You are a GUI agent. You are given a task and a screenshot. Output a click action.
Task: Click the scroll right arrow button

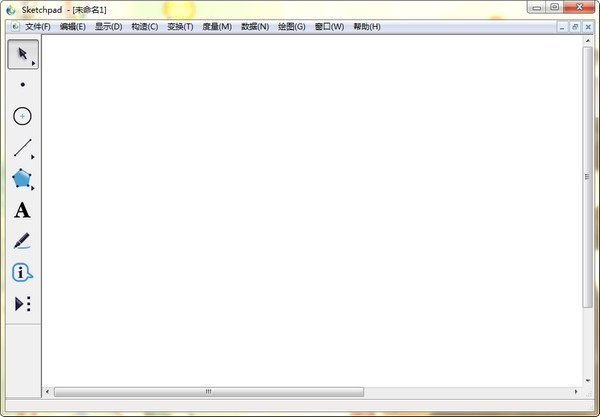point(575,391)
